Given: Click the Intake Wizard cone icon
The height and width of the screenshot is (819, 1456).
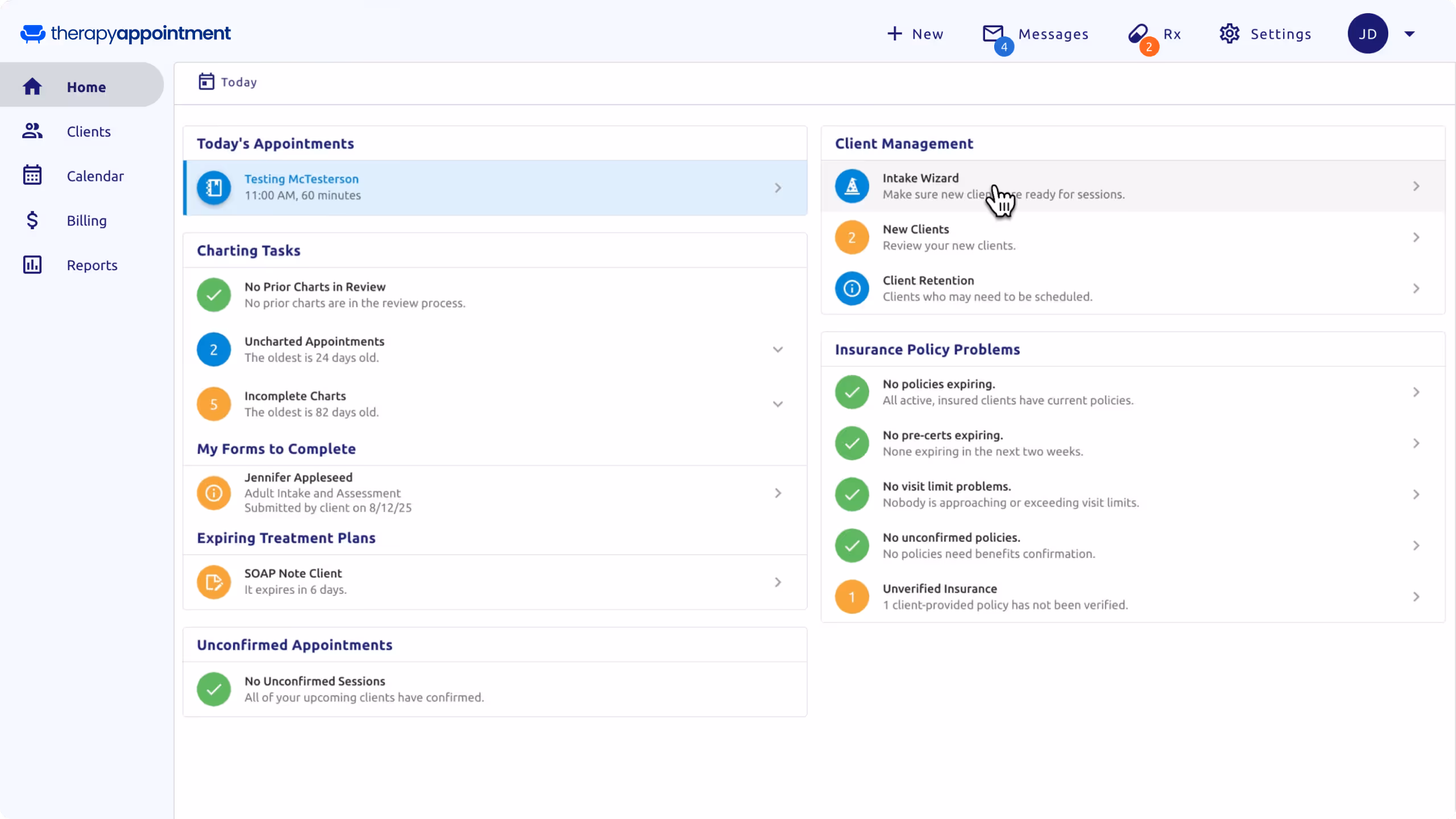Looking at the screenshot, I should coord(852,186).
